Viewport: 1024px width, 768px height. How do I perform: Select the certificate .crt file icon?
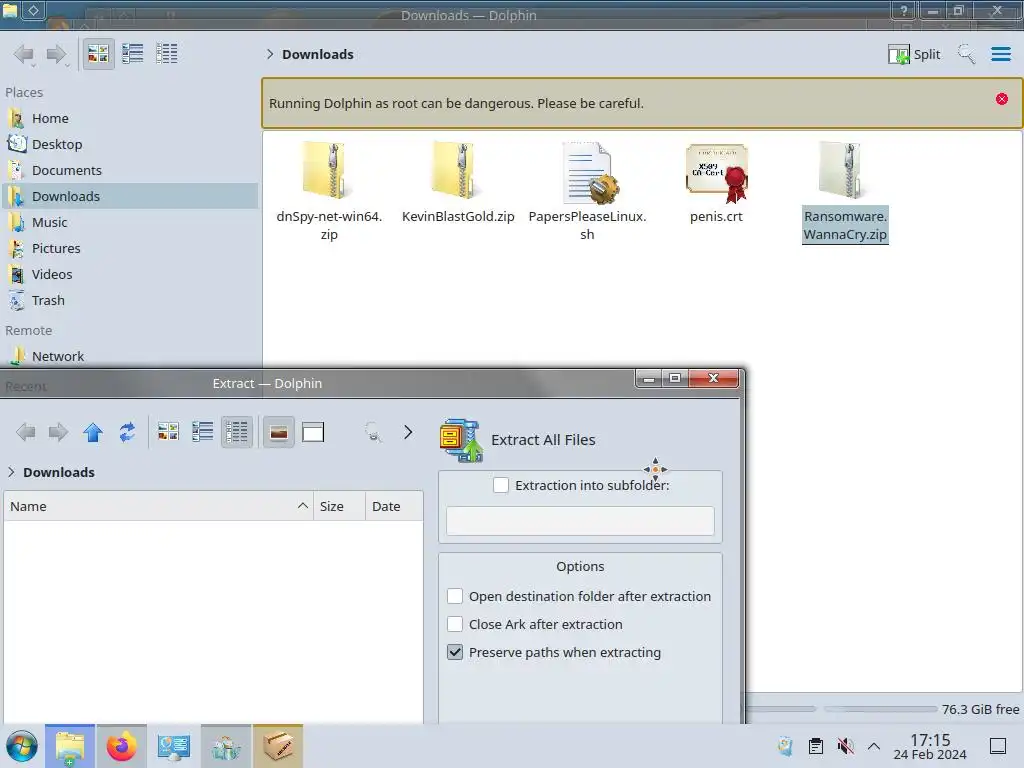(716, 173)
